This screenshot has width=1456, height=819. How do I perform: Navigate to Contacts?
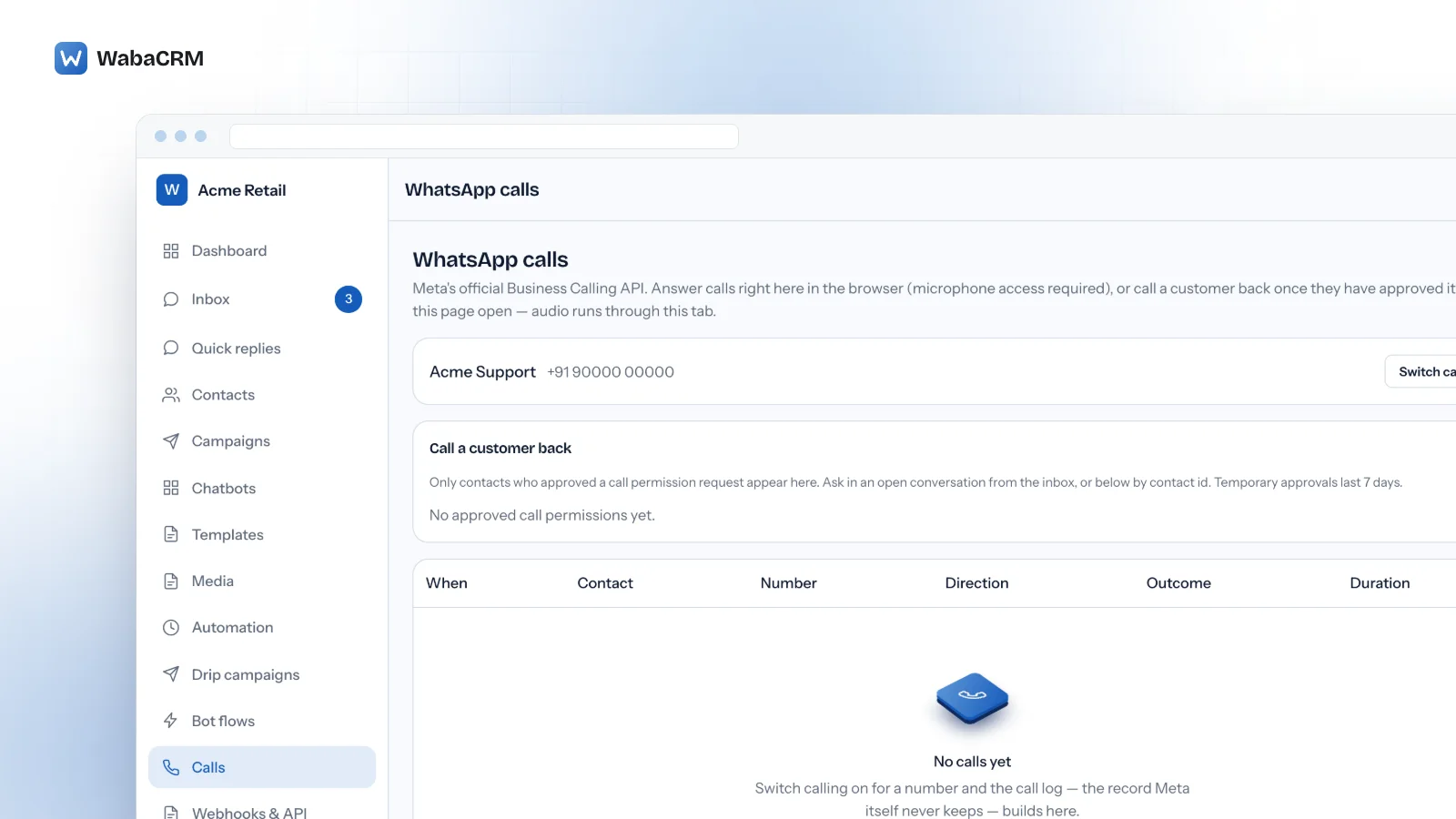pyautogui.click(x=262, y=395)
